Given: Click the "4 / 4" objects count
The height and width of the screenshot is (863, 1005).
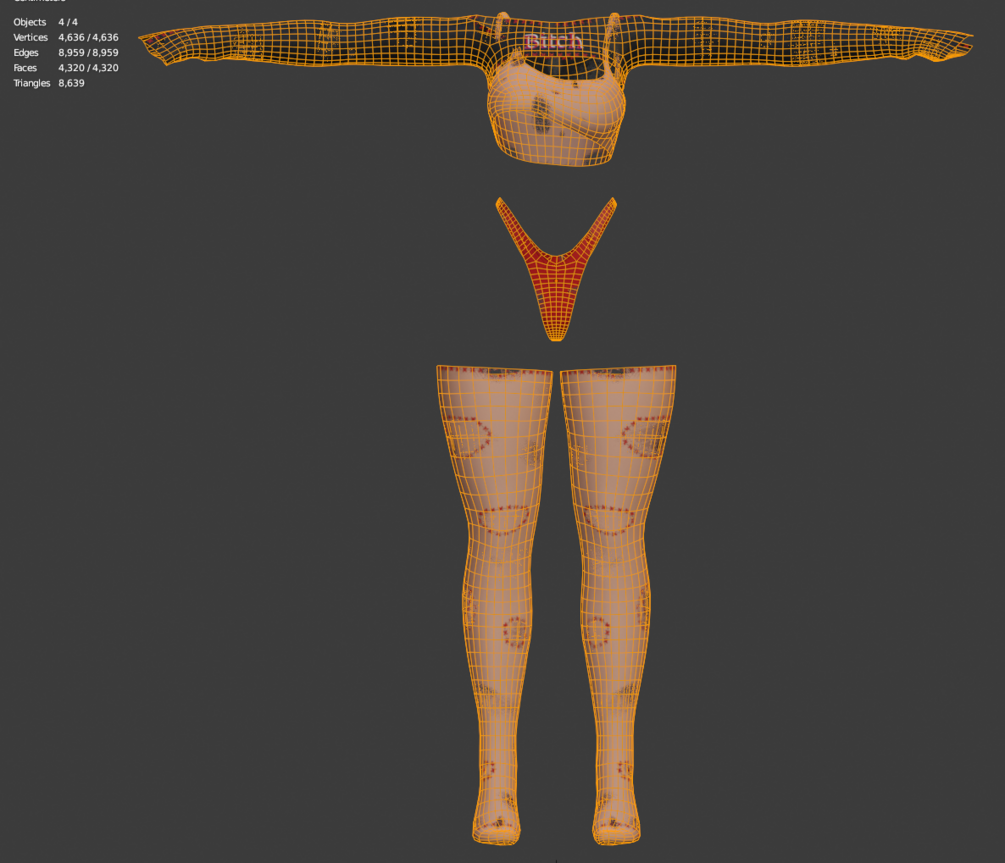Looking at the screenshot, I should click(x=68, y=22).
